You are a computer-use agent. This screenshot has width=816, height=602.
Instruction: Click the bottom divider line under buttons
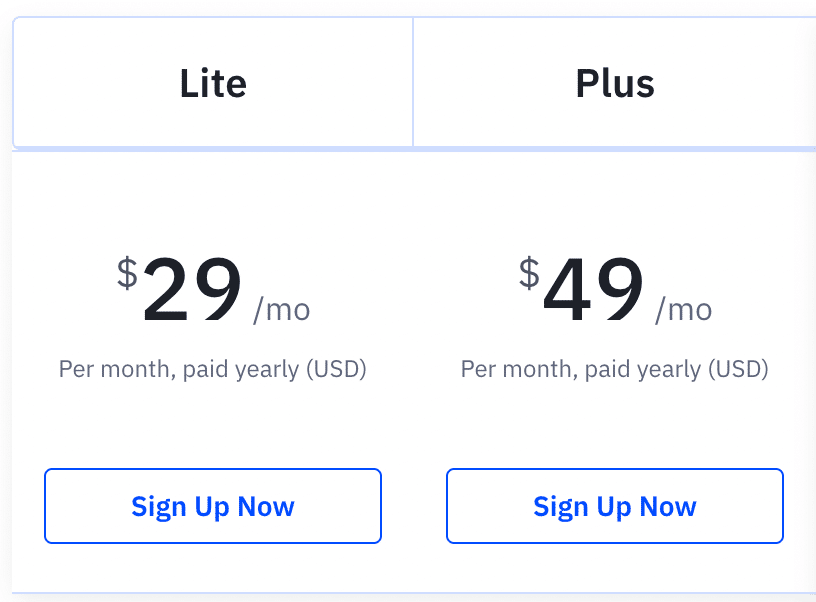[400, 593]
